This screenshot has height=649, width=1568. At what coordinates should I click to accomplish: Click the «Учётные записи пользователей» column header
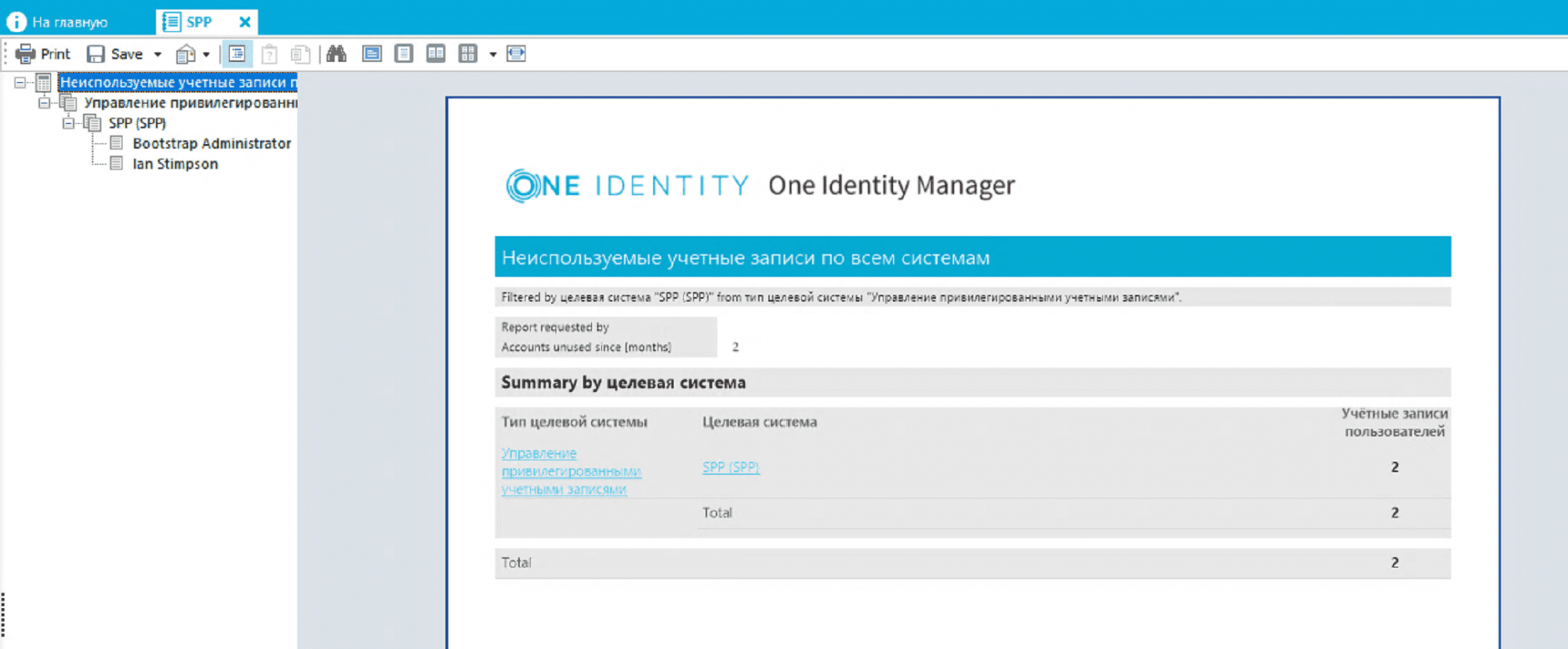click(1395, 422)
